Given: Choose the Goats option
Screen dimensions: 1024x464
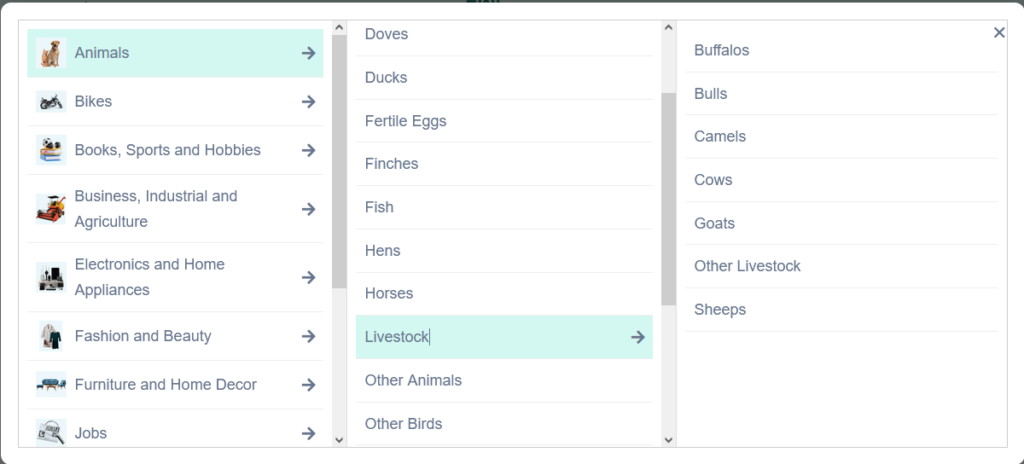Looking at the screenshot, I should (714, 224).
